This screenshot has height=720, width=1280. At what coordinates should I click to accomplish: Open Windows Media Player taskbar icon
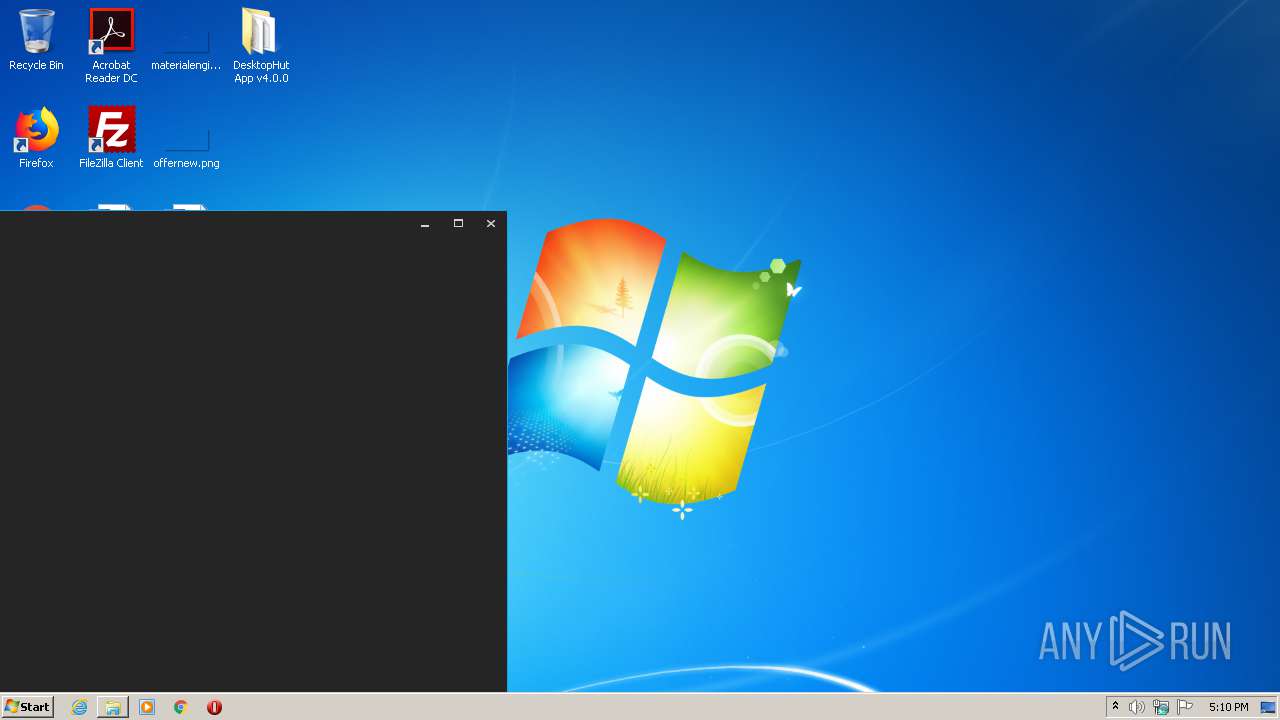point(147,707)
